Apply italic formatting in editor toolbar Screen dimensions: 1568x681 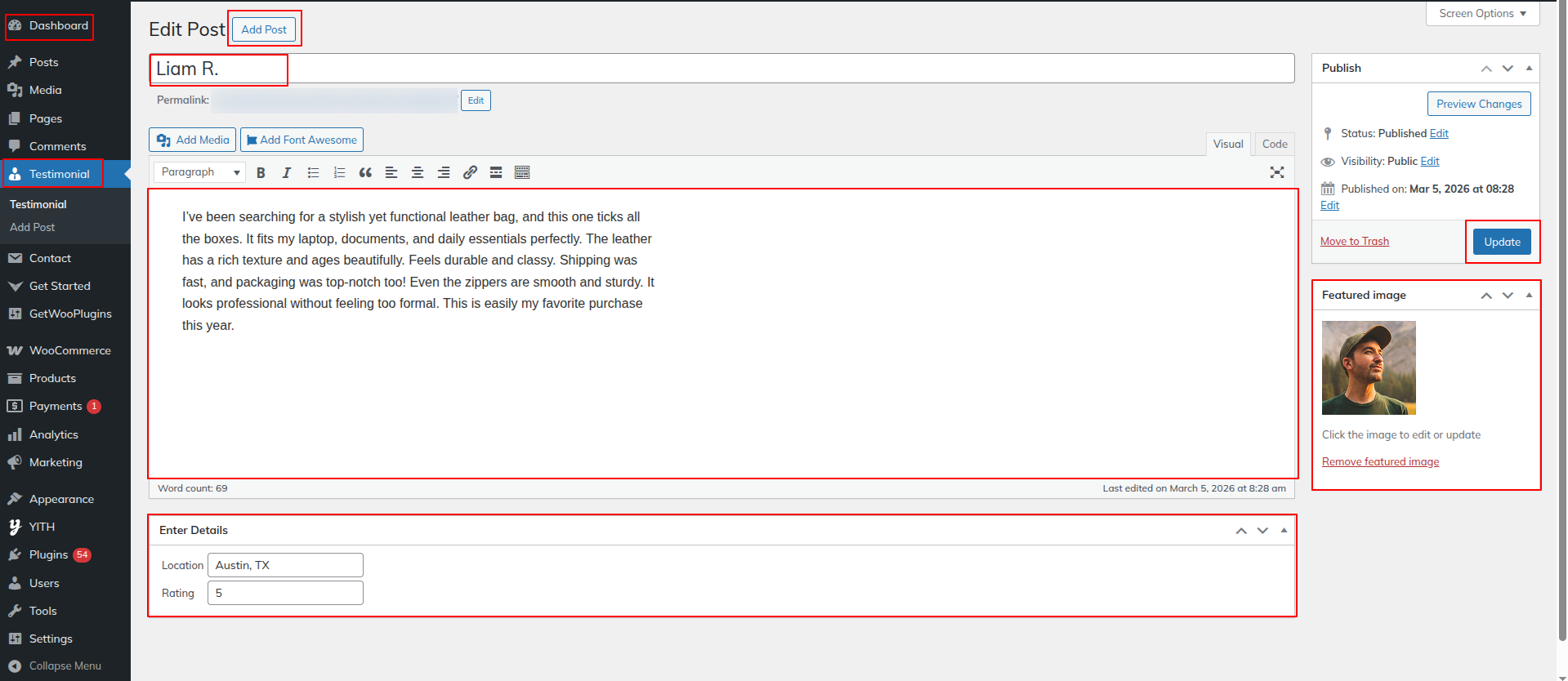287,172
